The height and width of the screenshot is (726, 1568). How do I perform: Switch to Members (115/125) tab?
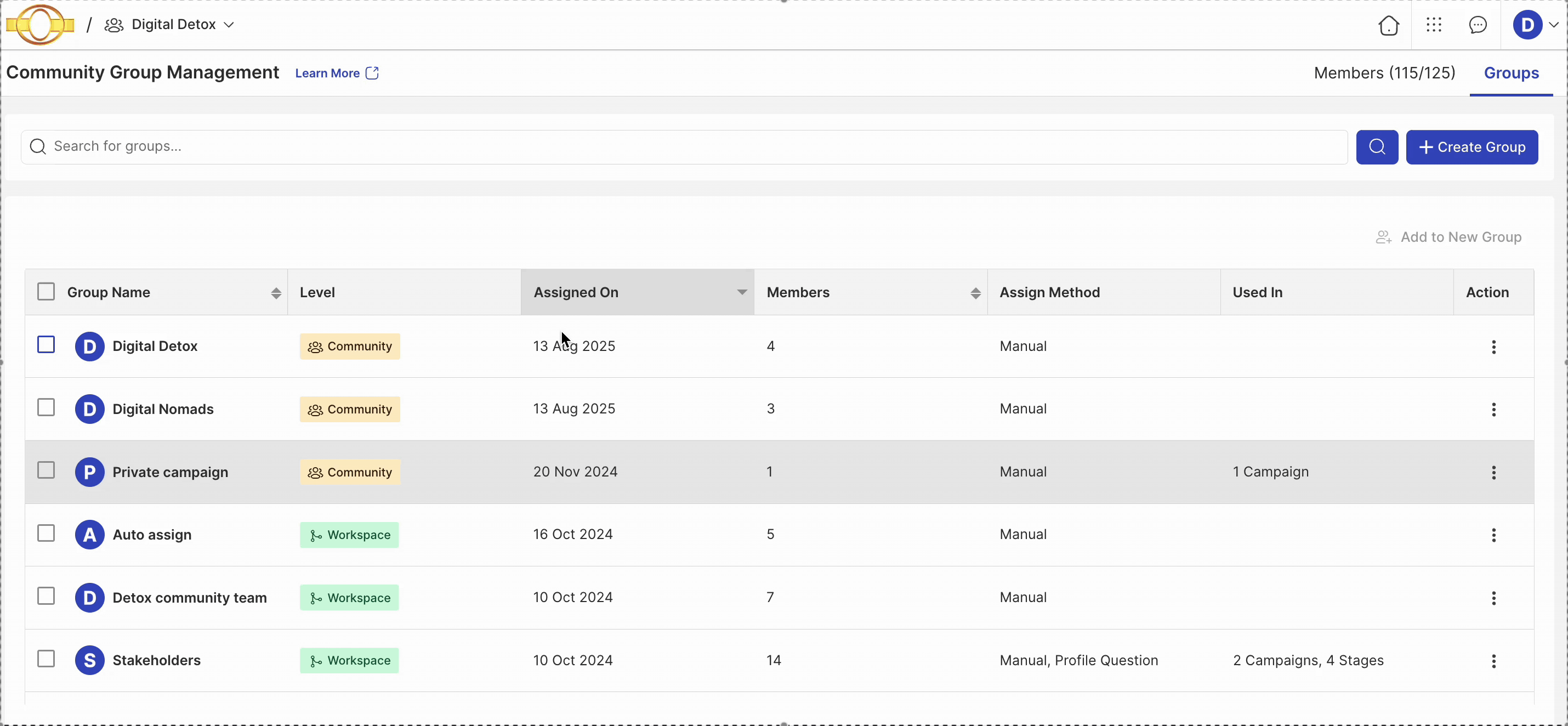(1384, 73)
